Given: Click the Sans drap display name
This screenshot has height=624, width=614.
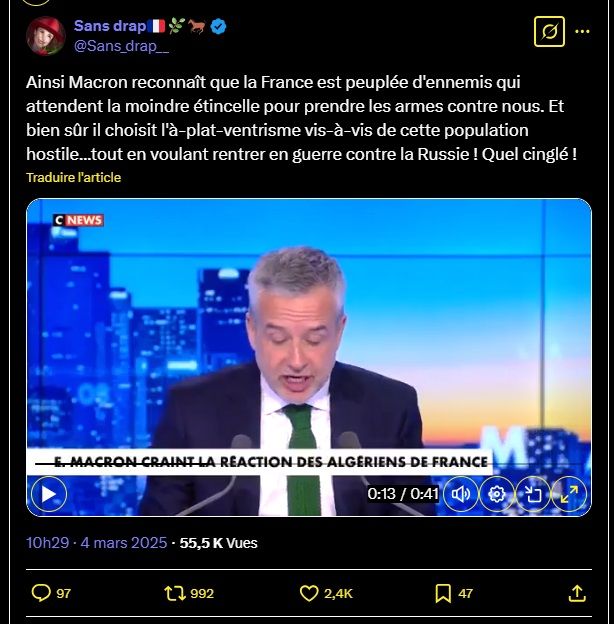Looking at the screenshot, I should (x=110, y=26).
